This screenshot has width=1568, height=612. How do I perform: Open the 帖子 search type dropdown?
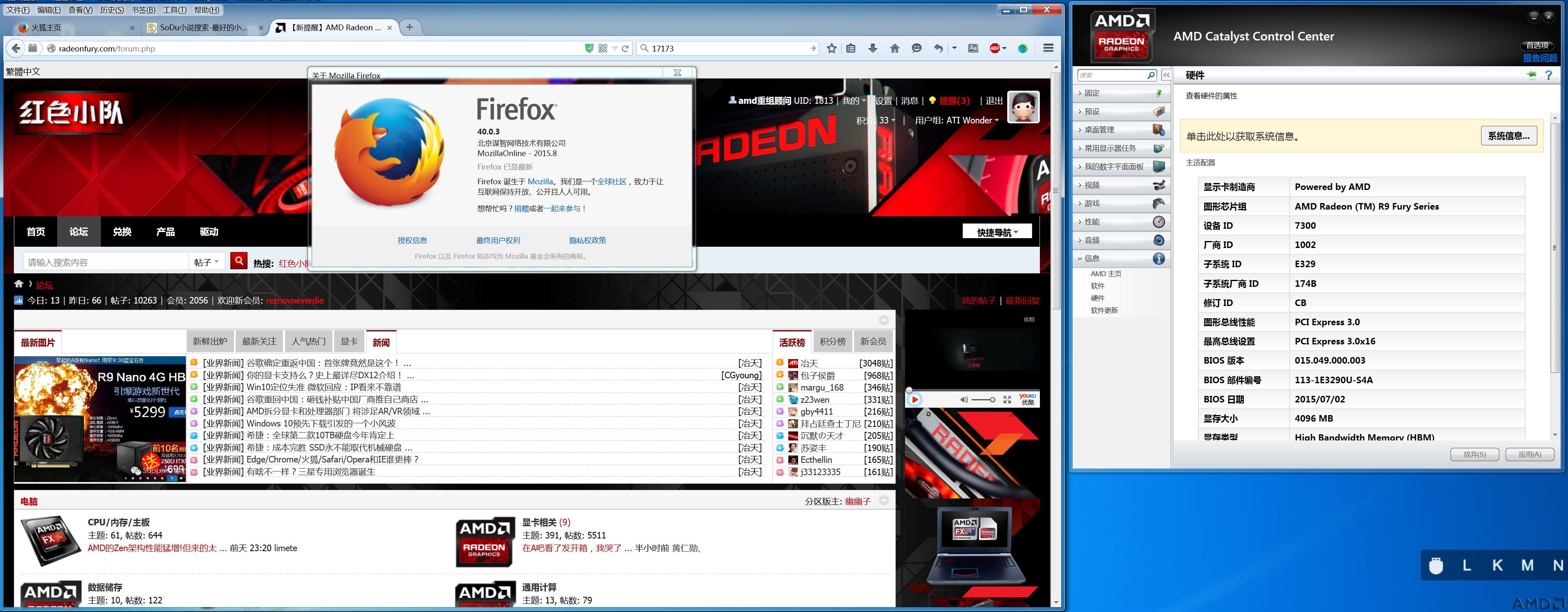point(207,262)
